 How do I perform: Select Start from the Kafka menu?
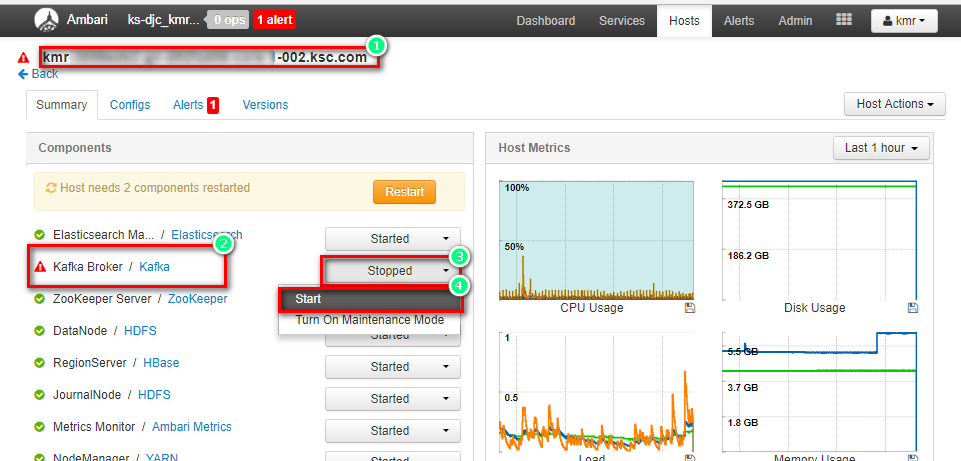369,299
